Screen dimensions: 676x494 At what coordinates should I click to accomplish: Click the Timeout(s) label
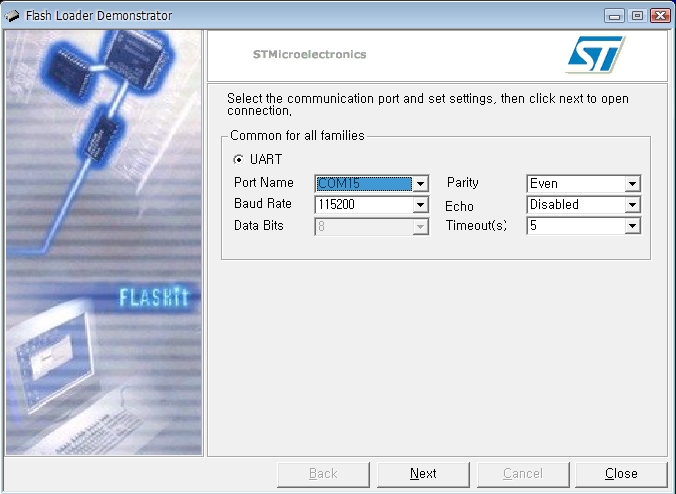point(476,225)
